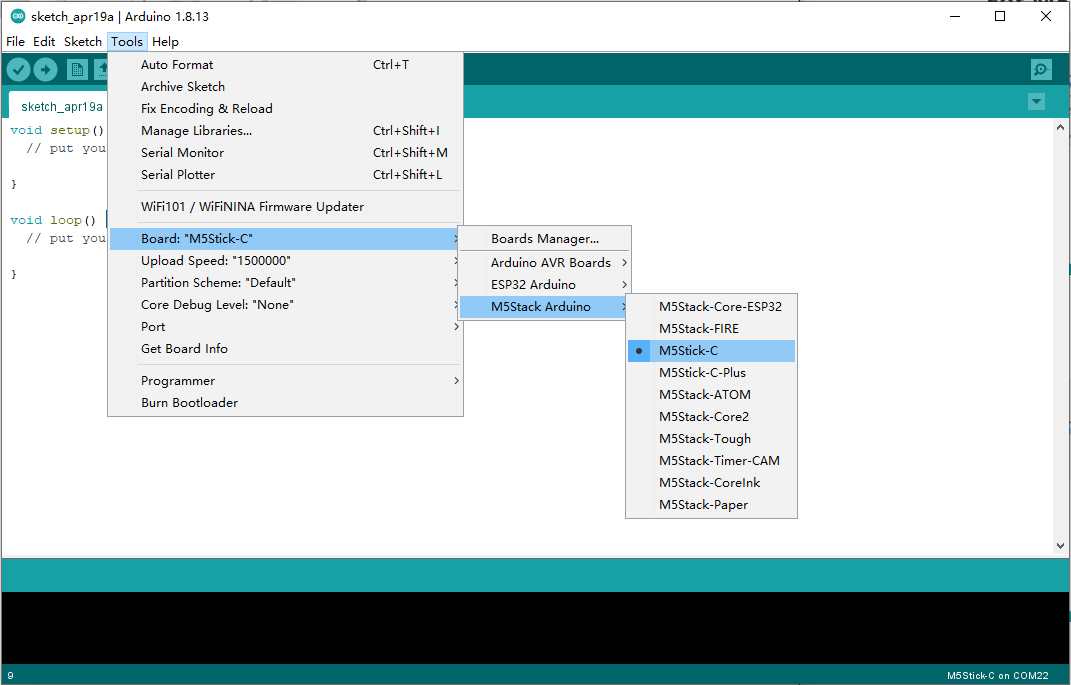Image resolution: width=1071 pixels, height=685 pixels.
Task: Click the Upload arrow toolbar icon
Action: (x=46, y=69)
